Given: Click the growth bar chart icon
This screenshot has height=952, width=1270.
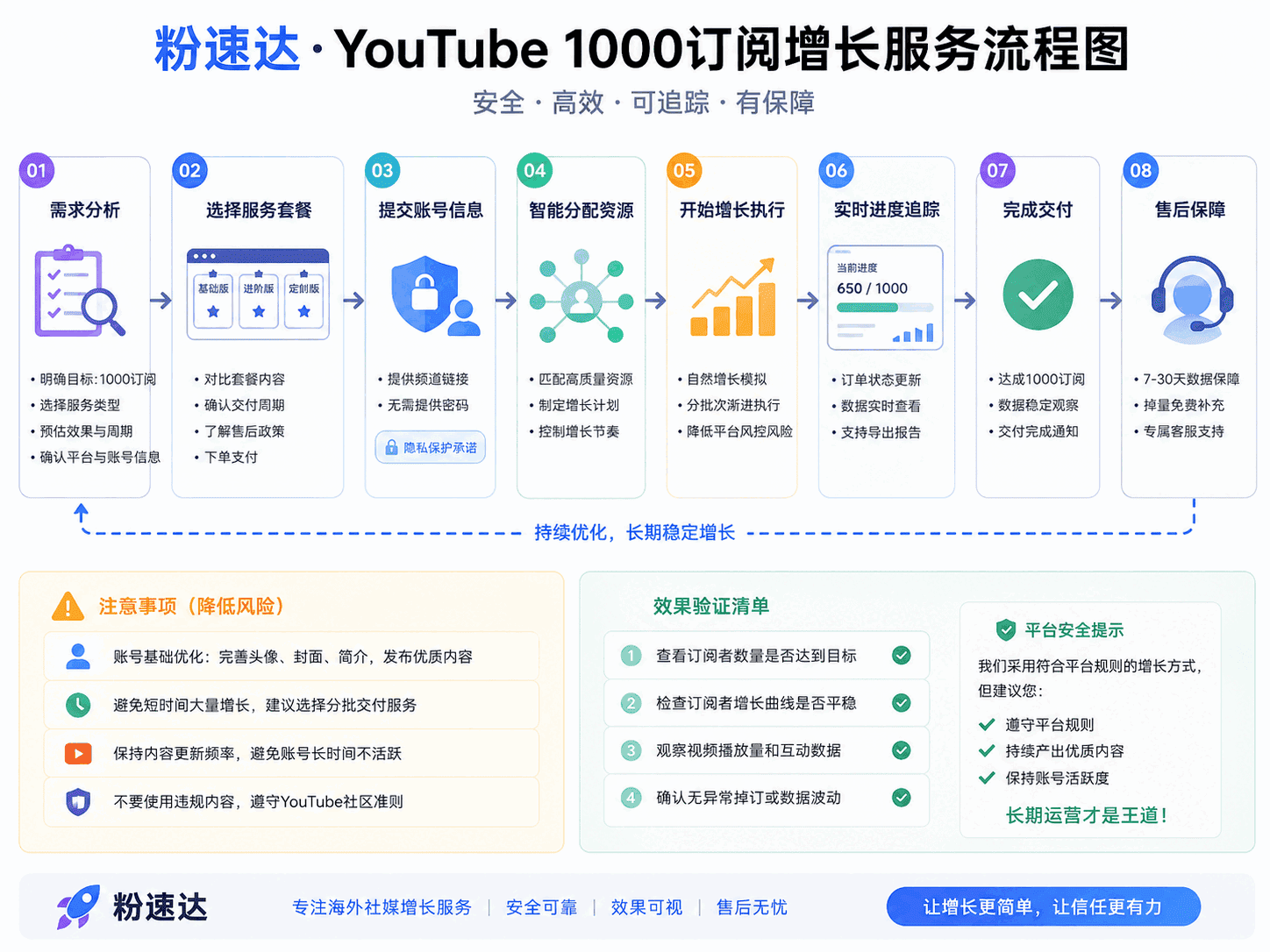Looking at the screenshot, I should click(x=733, y=296).
